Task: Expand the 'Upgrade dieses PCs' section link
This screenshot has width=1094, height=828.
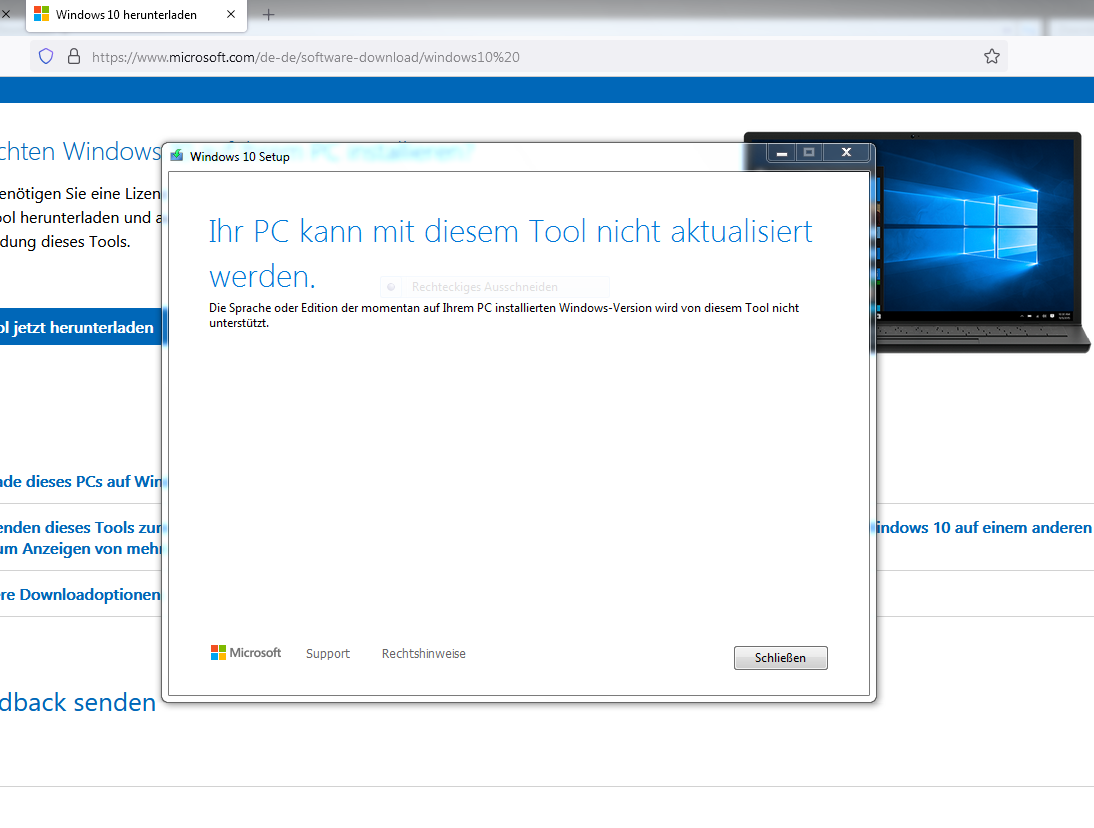Action: (x=81, y=481)
